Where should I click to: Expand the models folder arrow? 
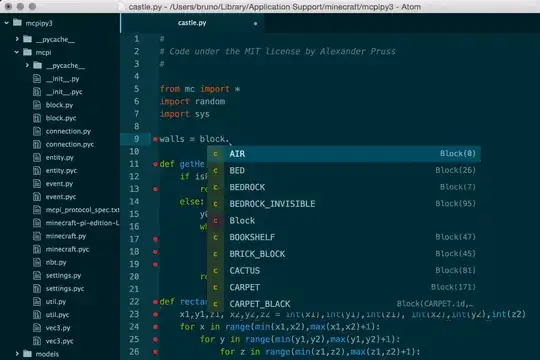pyautogui.click(x=17, y=354)
